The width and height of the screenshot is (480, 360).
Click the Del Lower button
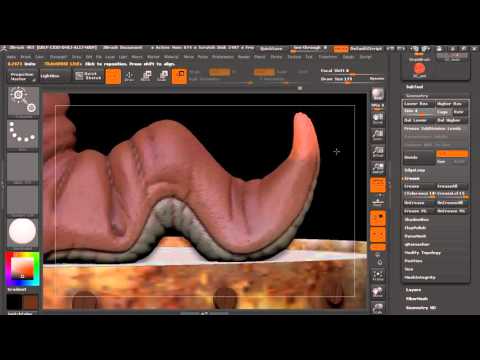pos(419,120)
